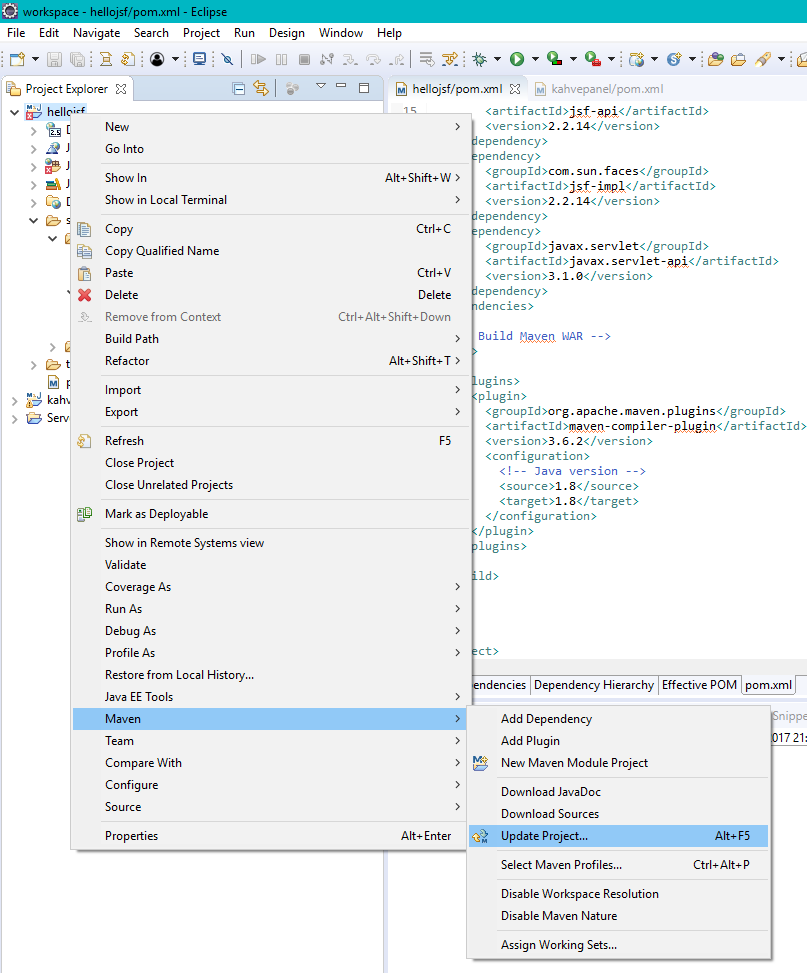Click the com.sun.faces groupId text
807x973 pixels.
(593, 171)
